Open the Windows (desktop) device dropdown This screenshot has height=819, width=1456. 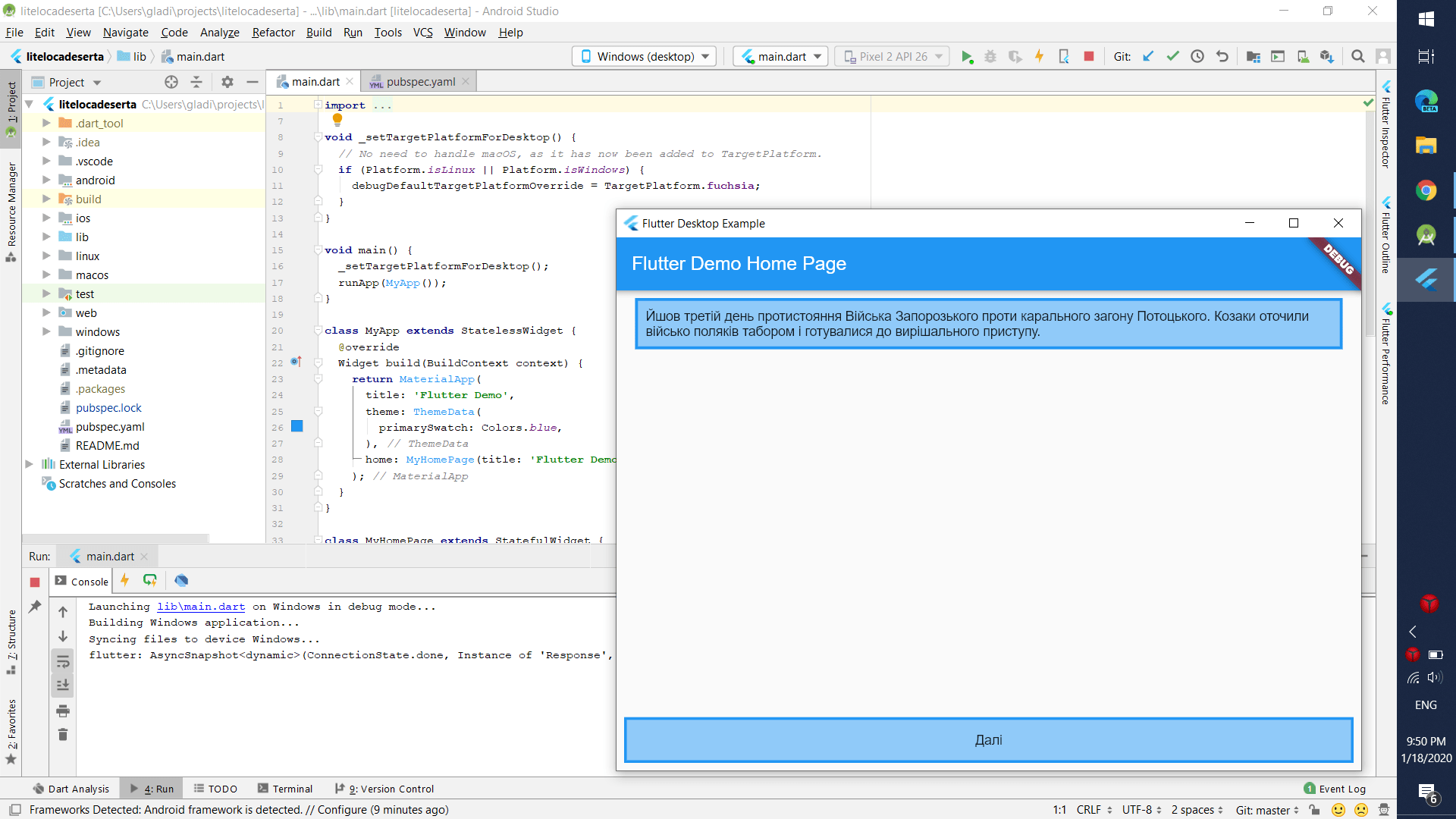(645, 57)
